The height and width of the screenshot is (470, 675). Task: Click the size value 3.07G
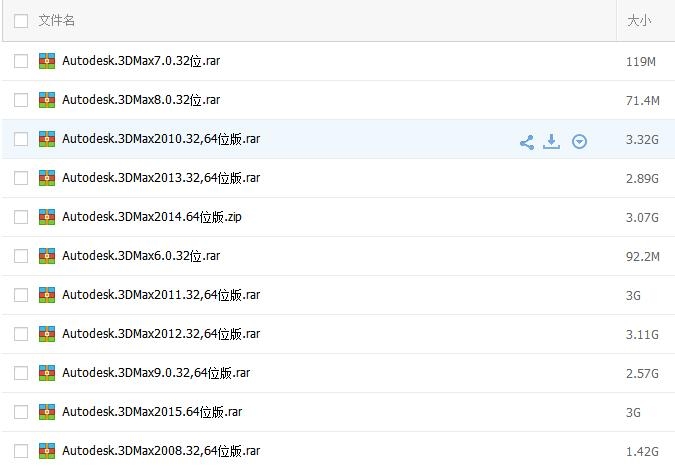[642, 218]
